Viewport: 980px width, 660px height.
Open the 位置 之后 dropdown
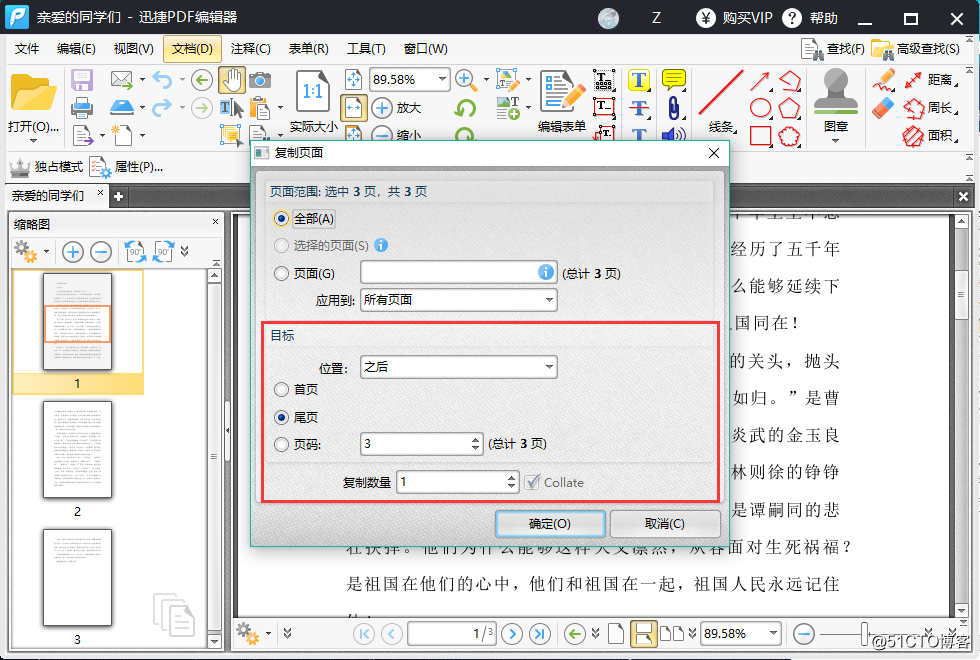click(459, 367)
